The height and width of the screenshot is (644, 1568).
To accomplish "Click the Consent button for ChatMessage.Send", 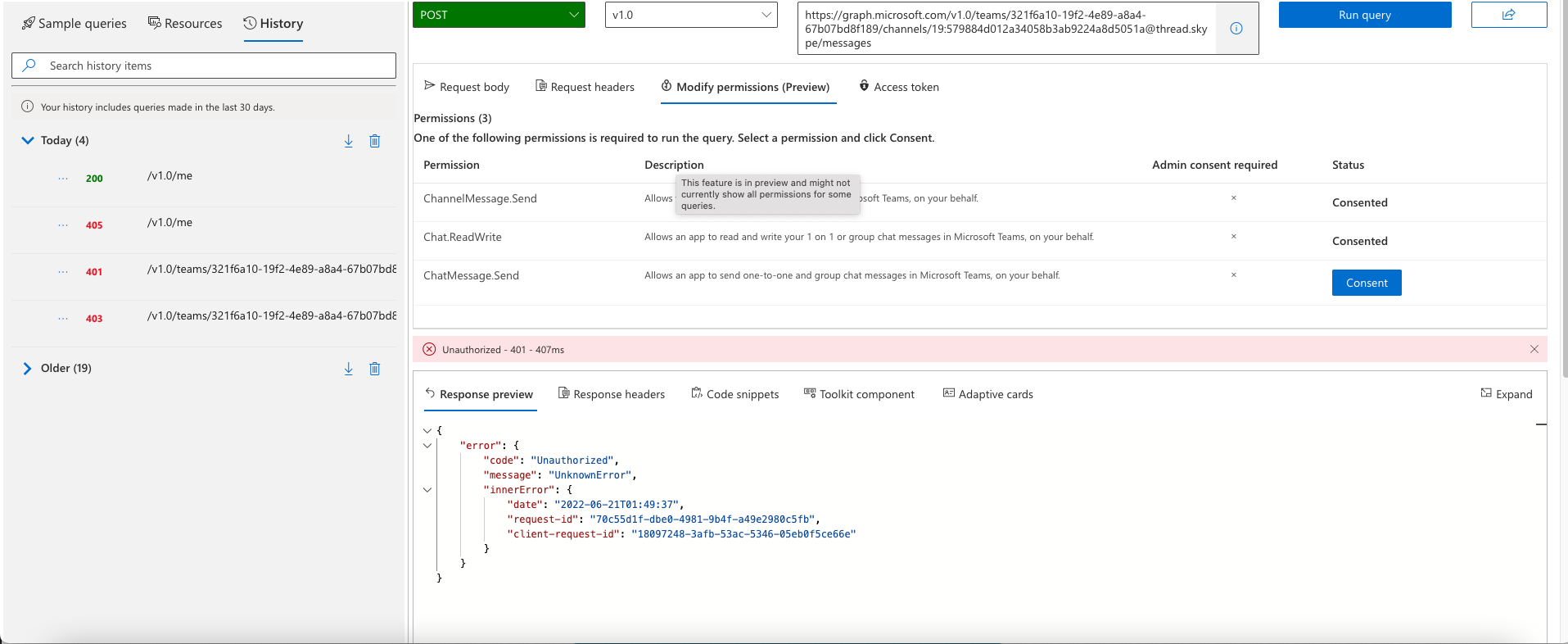I will click(1367, 283).
